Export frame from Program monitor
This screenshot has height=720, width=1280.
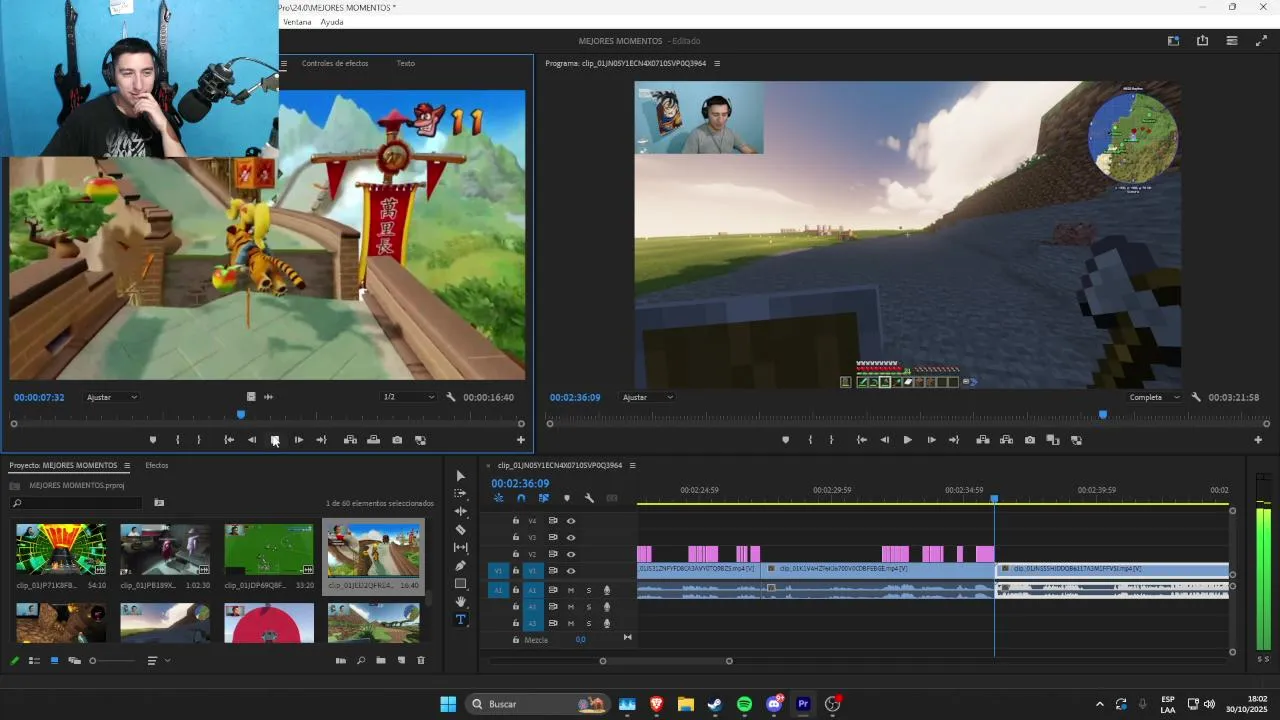tap(1030, 440)
